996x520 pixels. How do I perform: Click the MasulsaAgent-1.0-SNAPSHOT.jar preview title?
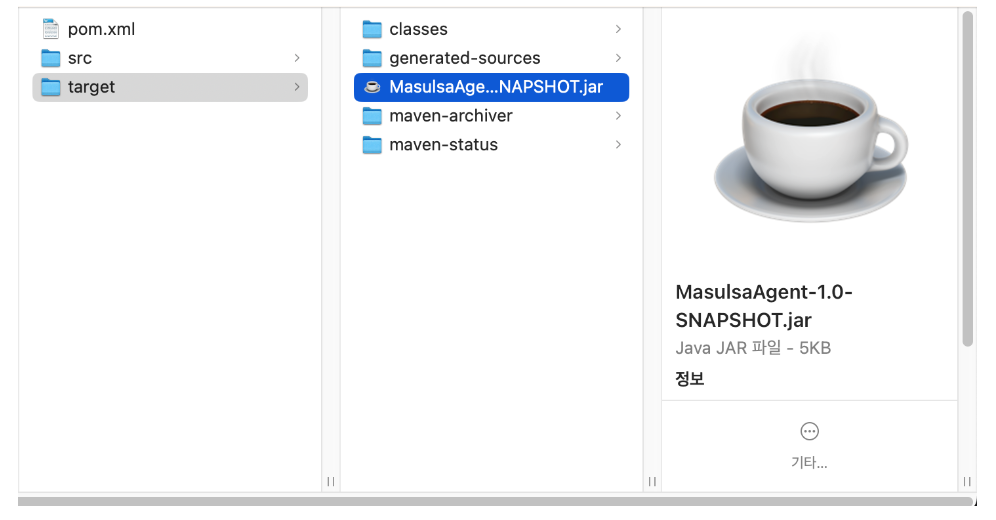click(764, 306)
